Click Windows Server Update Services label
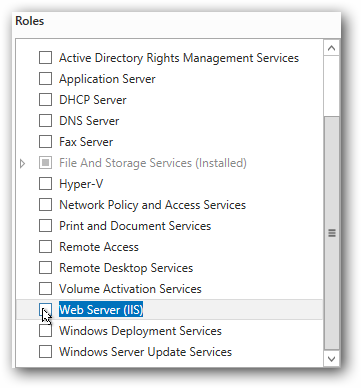 click(x=145, y=352)
